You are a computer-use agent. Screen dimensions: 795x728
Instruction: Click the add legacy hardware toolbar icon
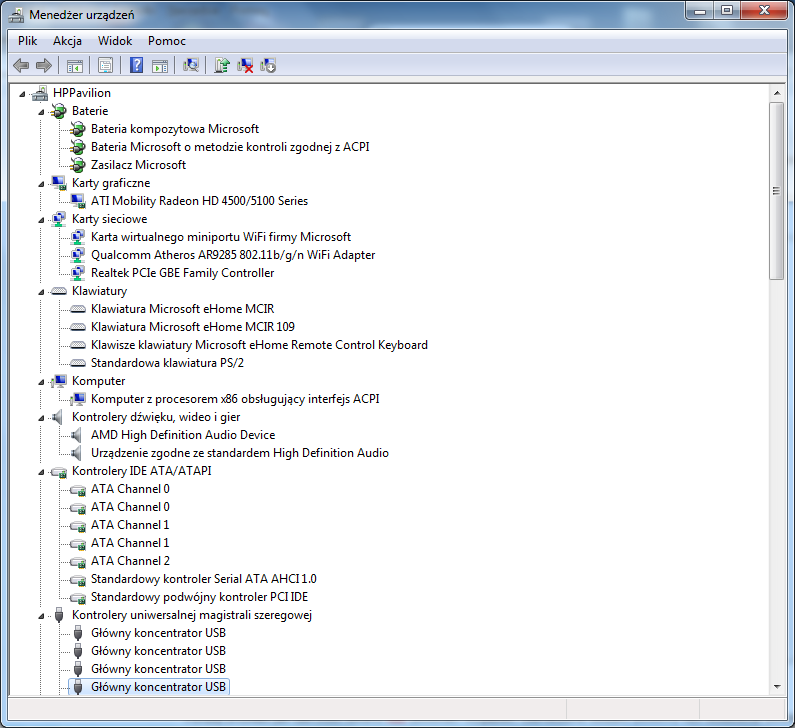tap(268, 65)
